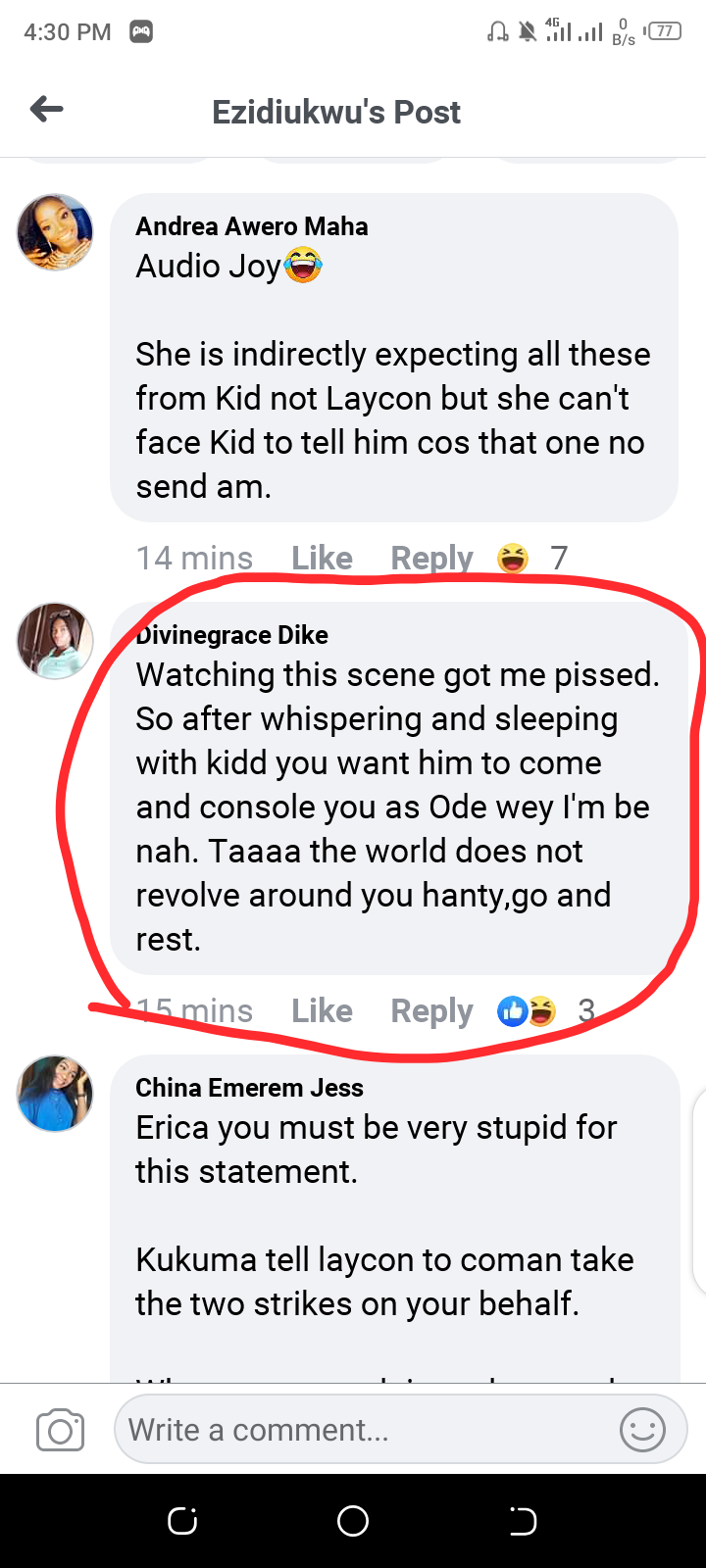This screenshot has height=1568, width=706.
Task: Open Andrea Awero Maha's profile picture
Action: pos(55,232)
